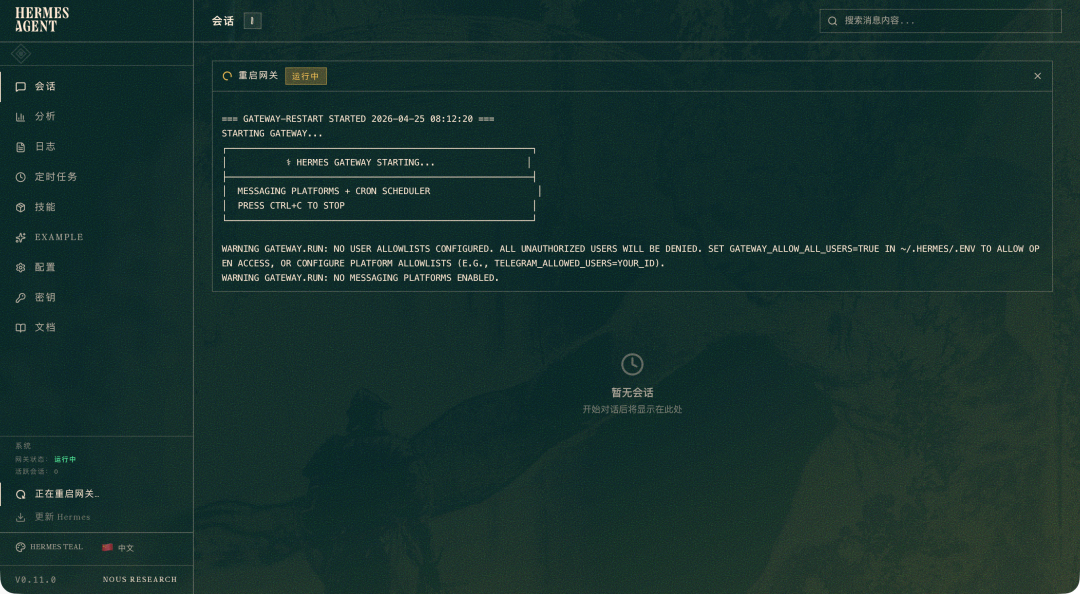Click the 开始对话后将显示在此处 hint text
1080x594 pixels.
tap(632, 409)
